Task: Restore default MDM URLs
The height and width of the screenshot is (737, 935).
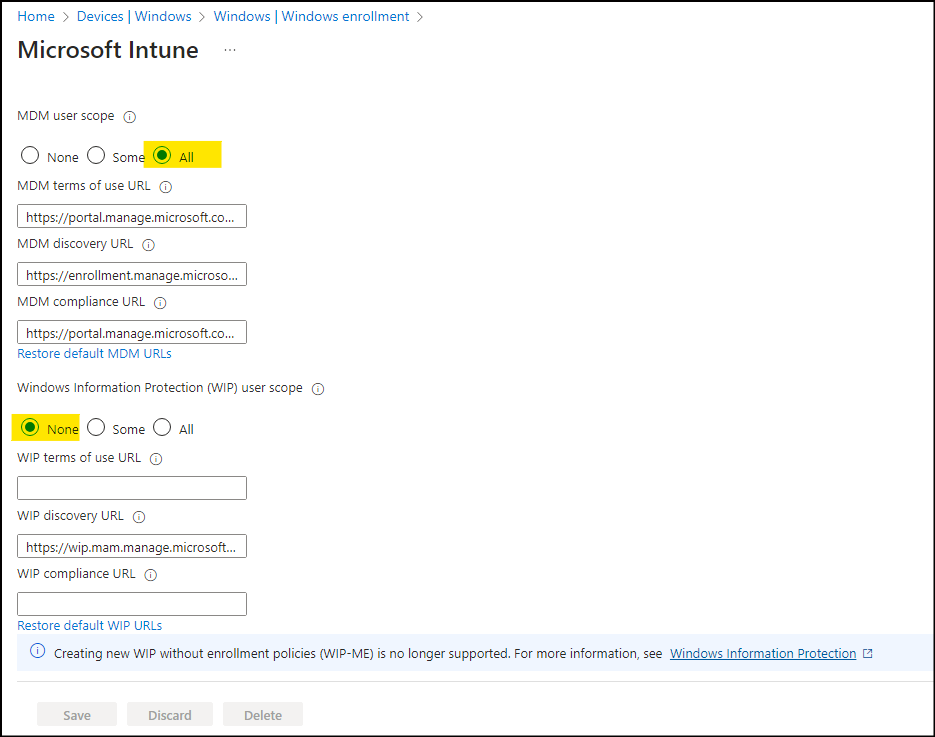Action: click(94, 354)
